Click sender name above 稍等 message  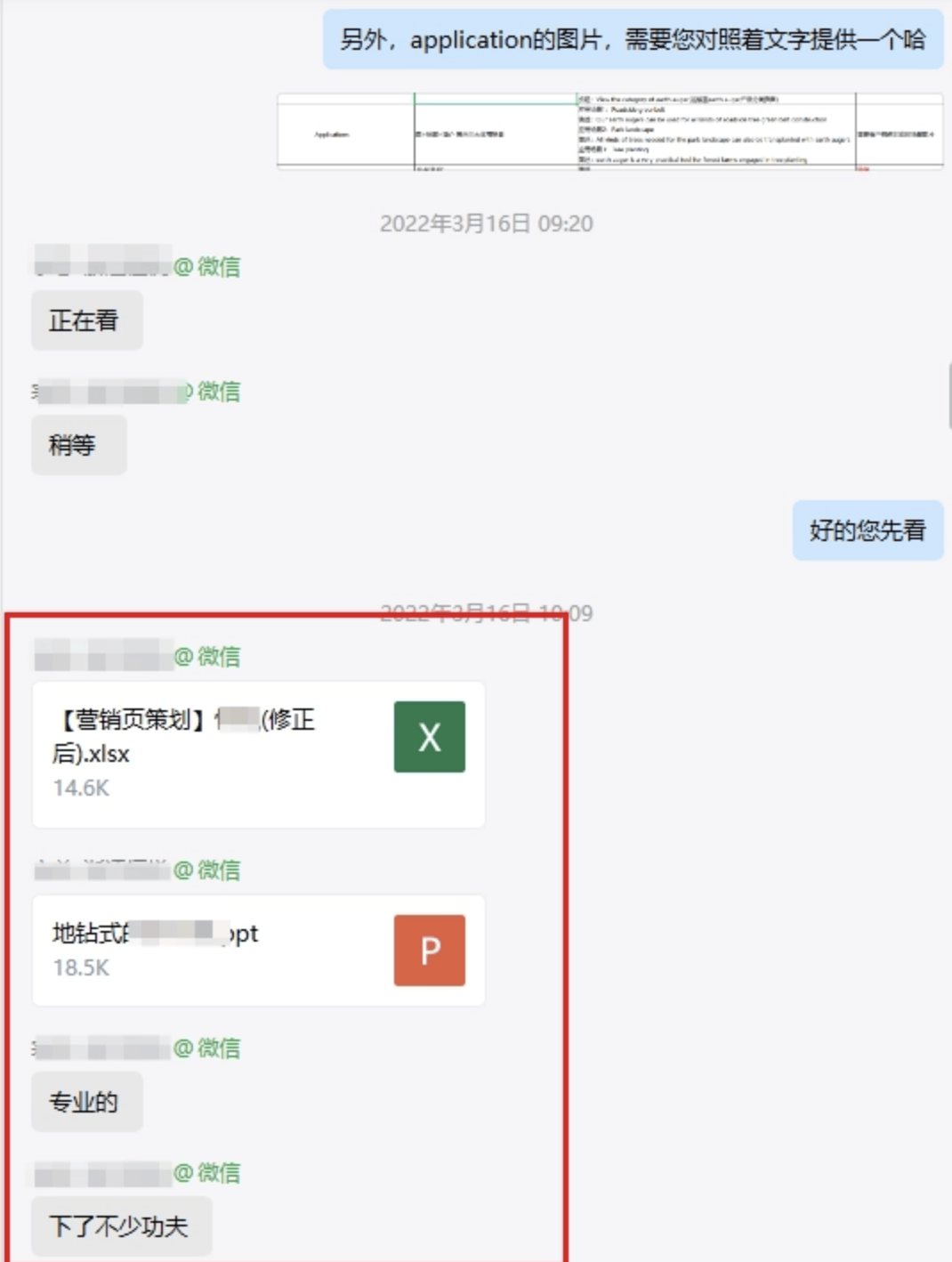[137, 391]
